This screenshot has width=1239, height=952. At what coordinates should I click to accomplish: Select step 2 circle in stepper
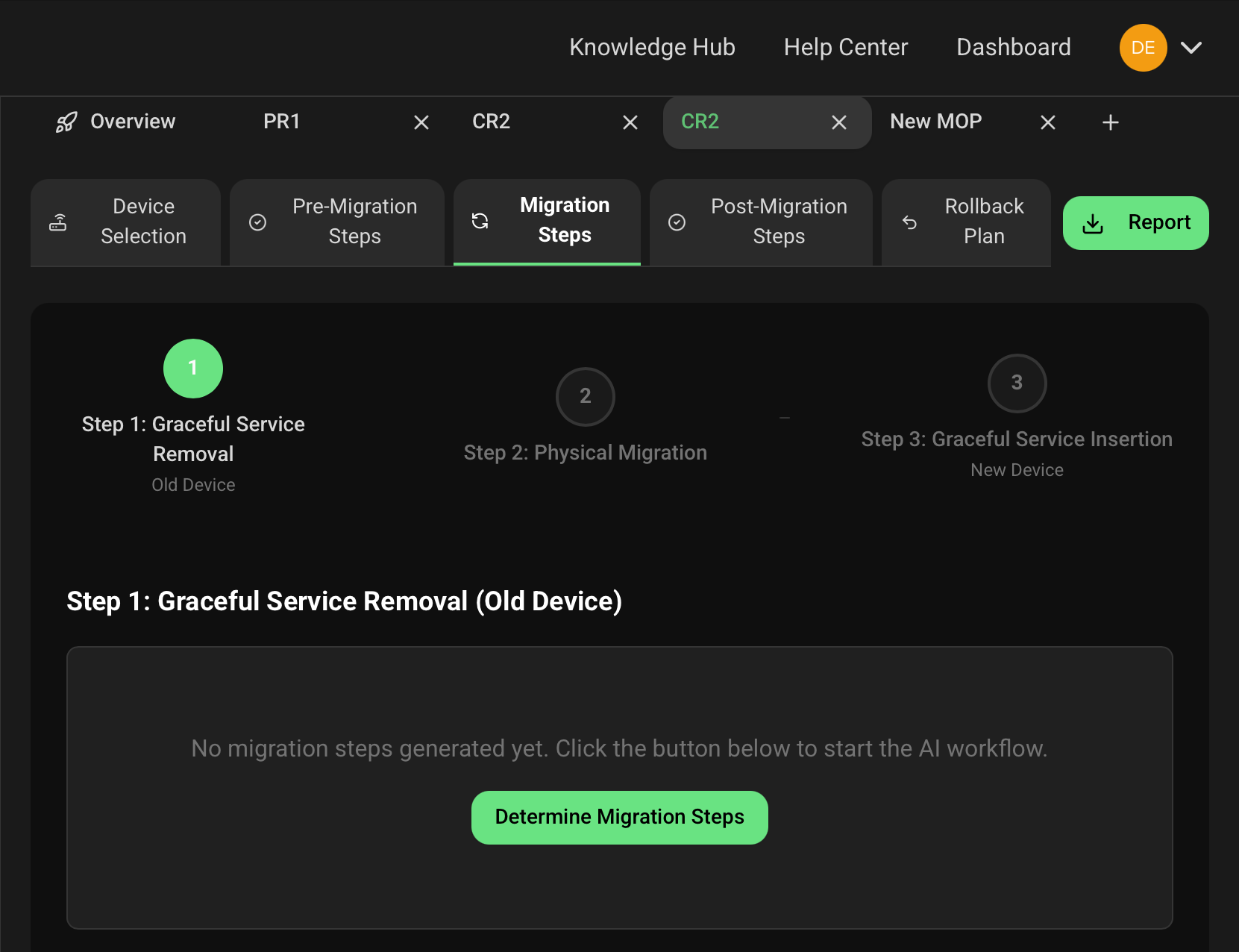tap(586, 397)
